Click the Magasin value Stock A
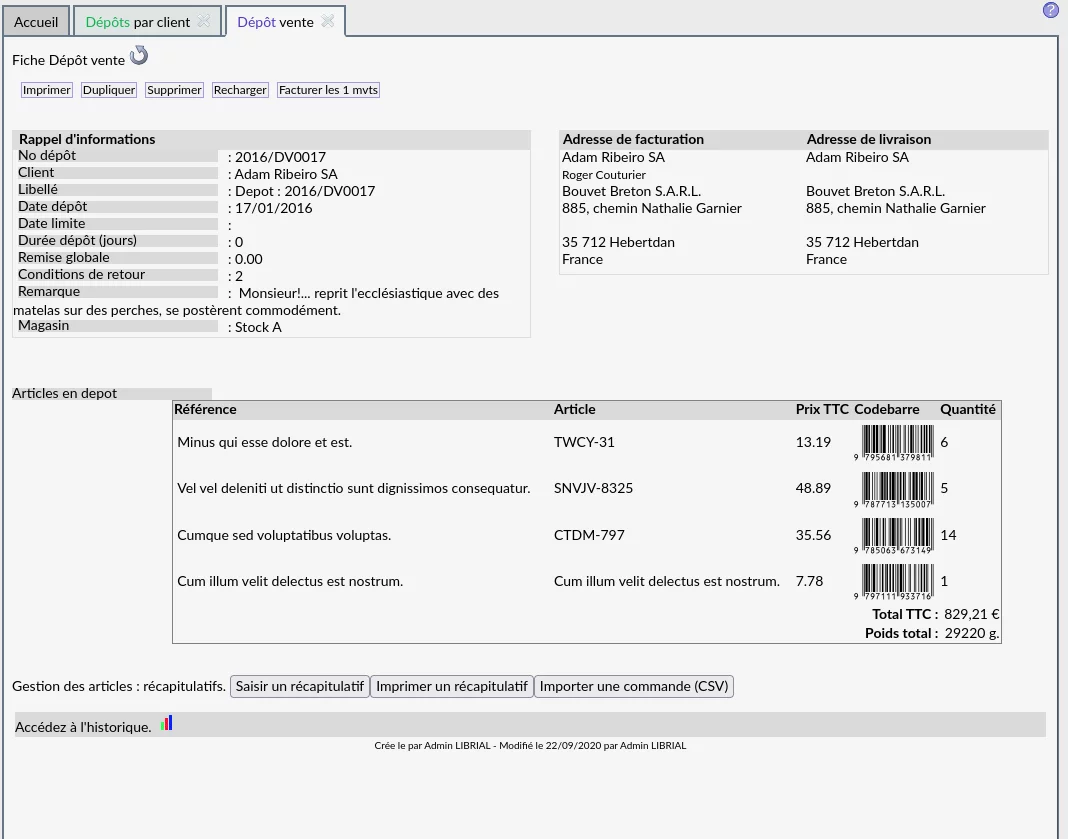Screen dimensions: 1068x839 258,328
